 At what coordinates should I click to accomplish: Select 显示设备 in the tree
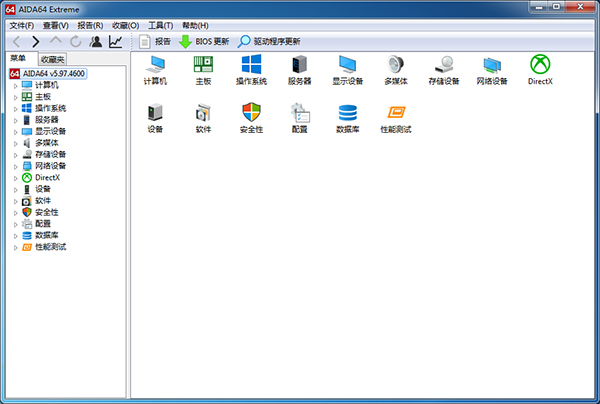(50, 131)
